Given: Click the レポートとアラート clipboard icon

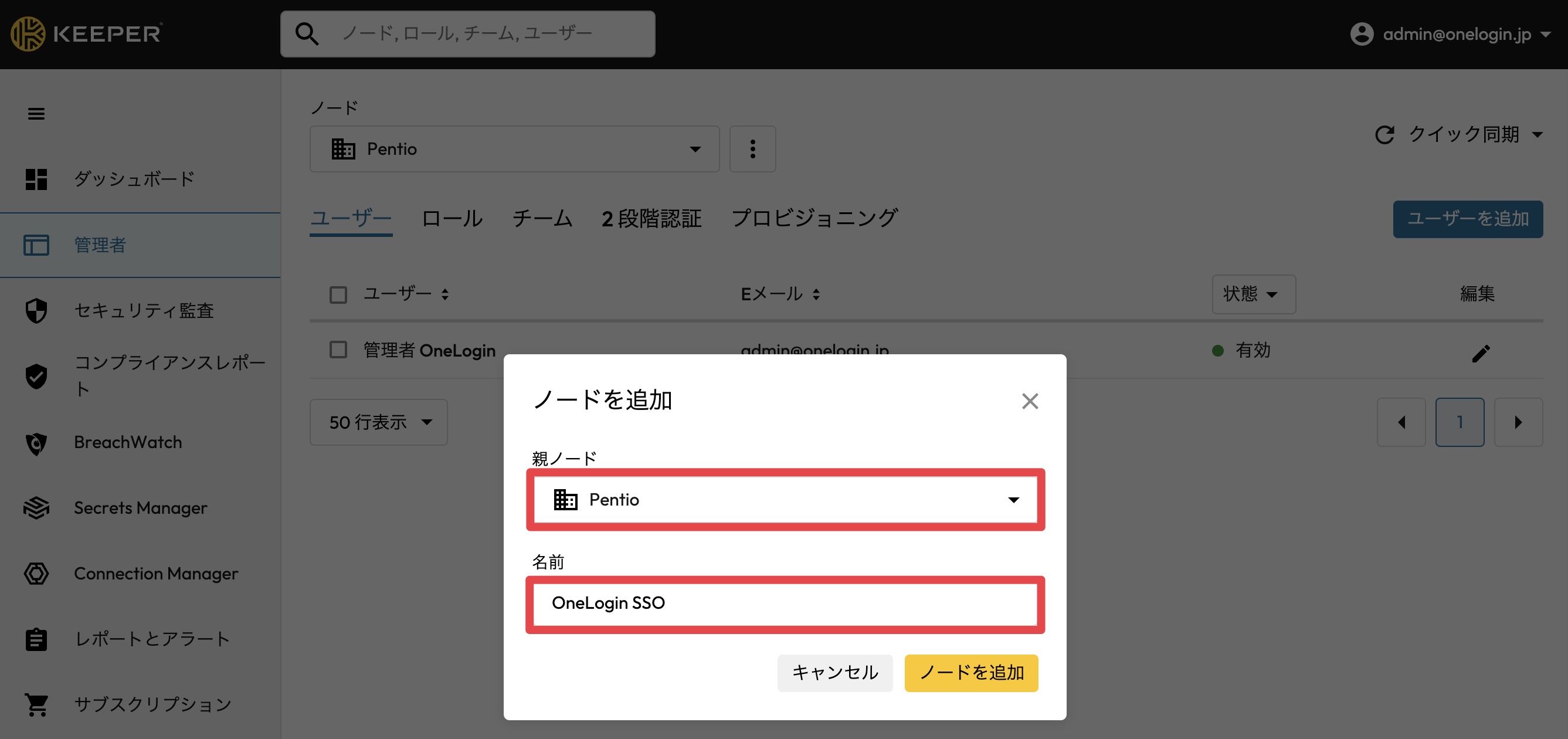Looking at the screenshot, I should coord(36,639).
